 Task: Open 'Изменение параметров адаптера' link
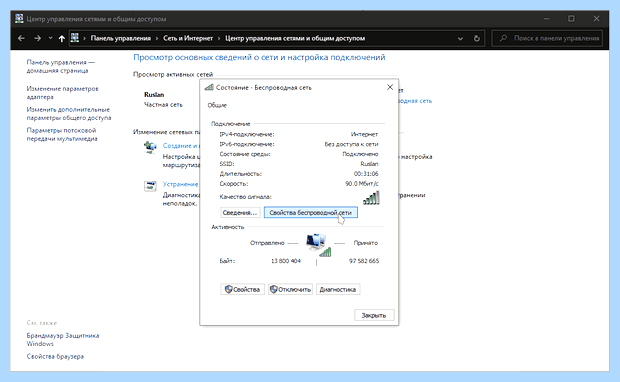point(62,93)
